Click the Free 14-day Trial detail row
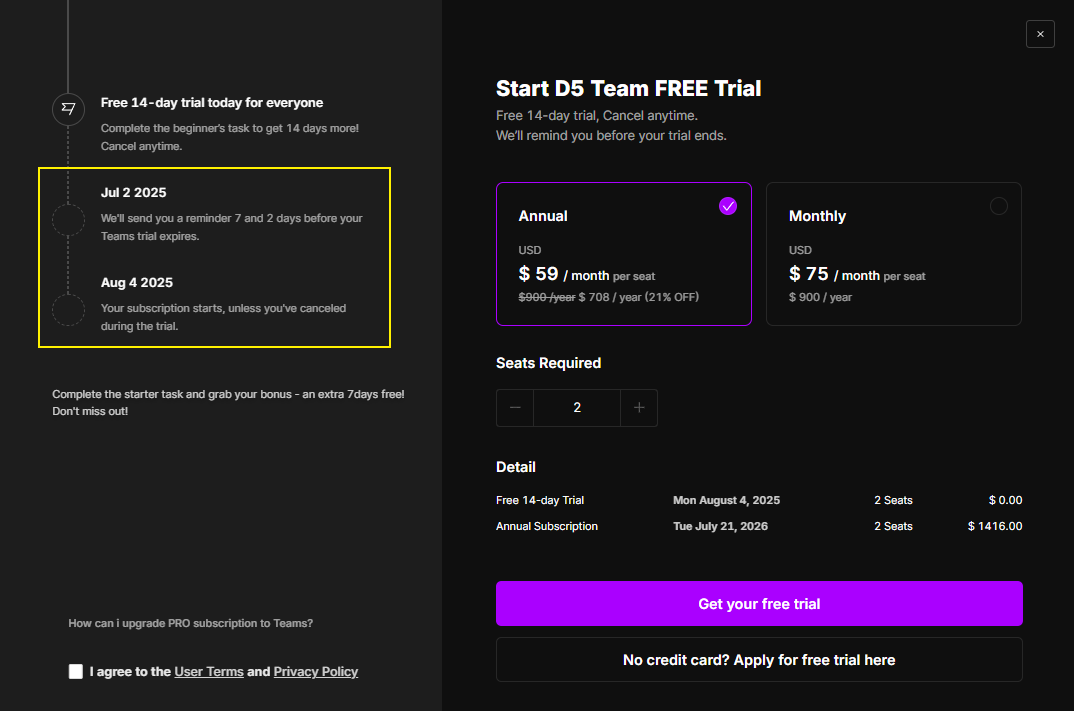The image size is (1074, 711). pos(759,500)
